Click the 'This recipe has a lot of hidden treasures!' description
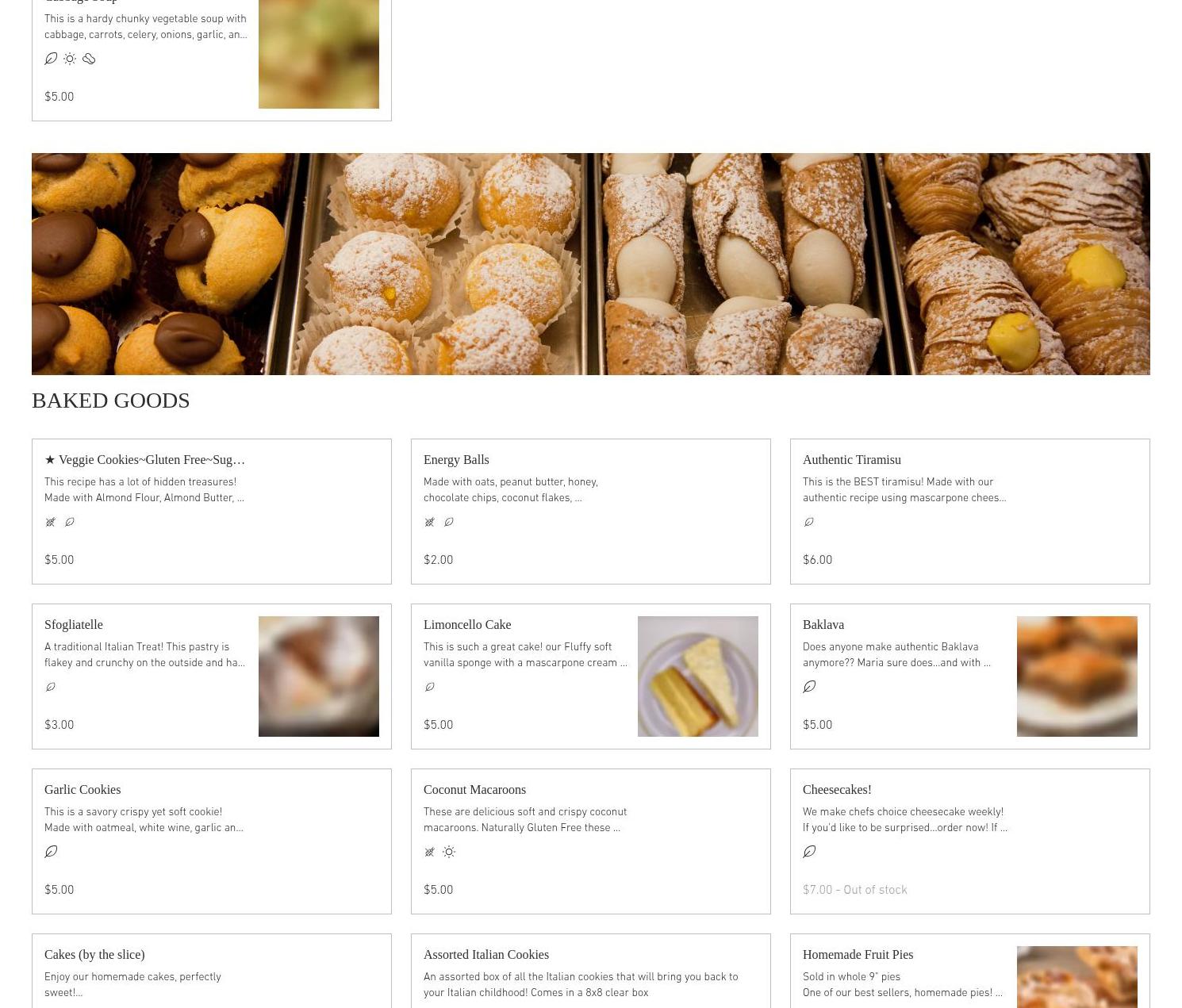Image resolution: width=1182 pixels, height=1008 pixels. [x=144, y=490]
